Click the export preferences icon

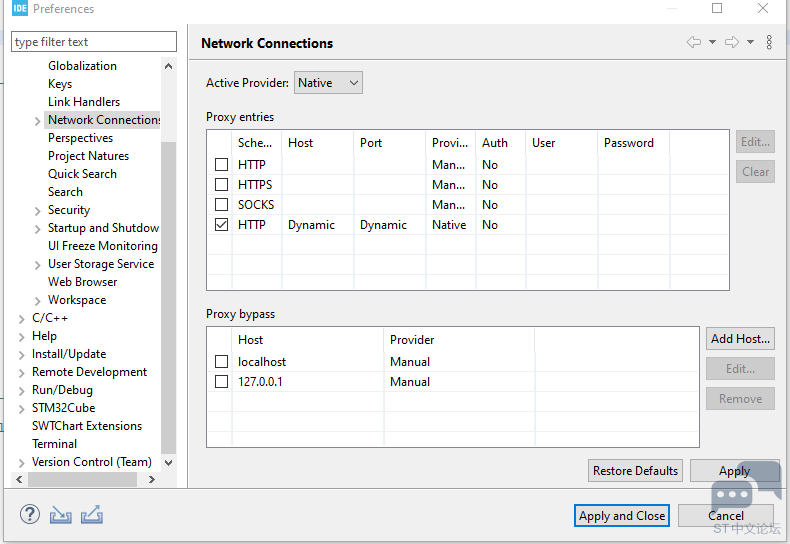coord(92,515)
